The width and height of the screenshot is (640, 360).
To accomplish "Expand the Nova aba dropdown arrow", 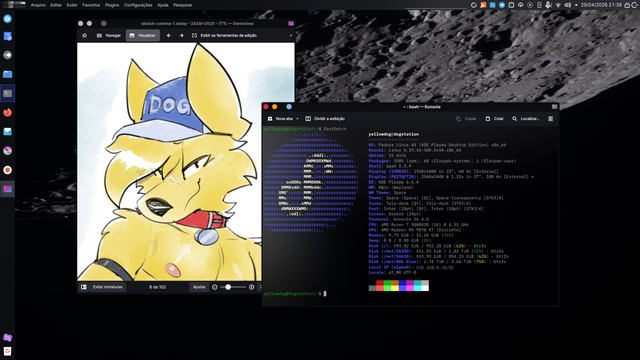I will pyautogui.click(x=297, y=119).
